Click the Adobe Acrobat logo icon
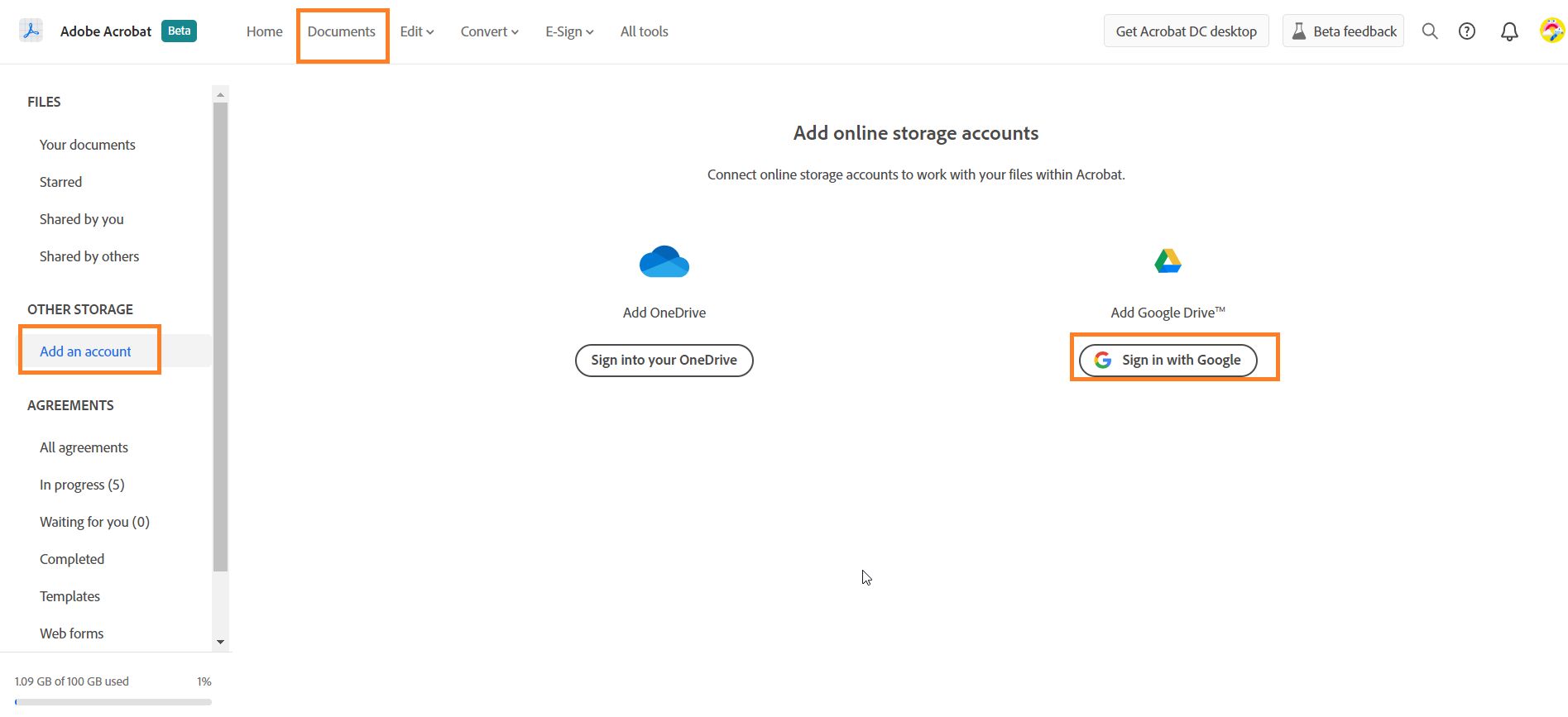This screenshot has width=1568, height=717. pos(31,31)
